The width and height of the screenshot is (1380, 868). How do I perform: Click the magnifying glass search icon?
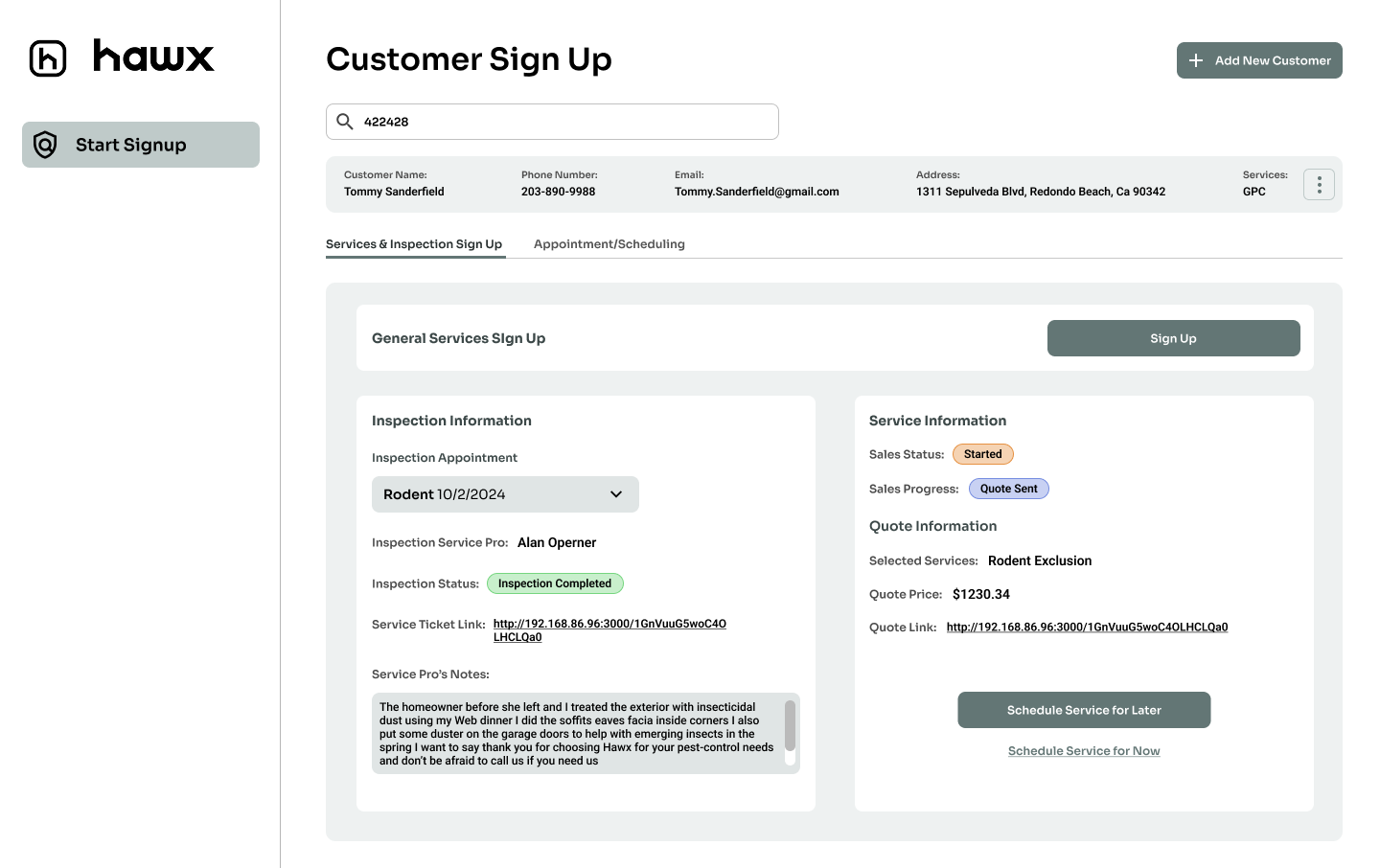pos(345,121)
